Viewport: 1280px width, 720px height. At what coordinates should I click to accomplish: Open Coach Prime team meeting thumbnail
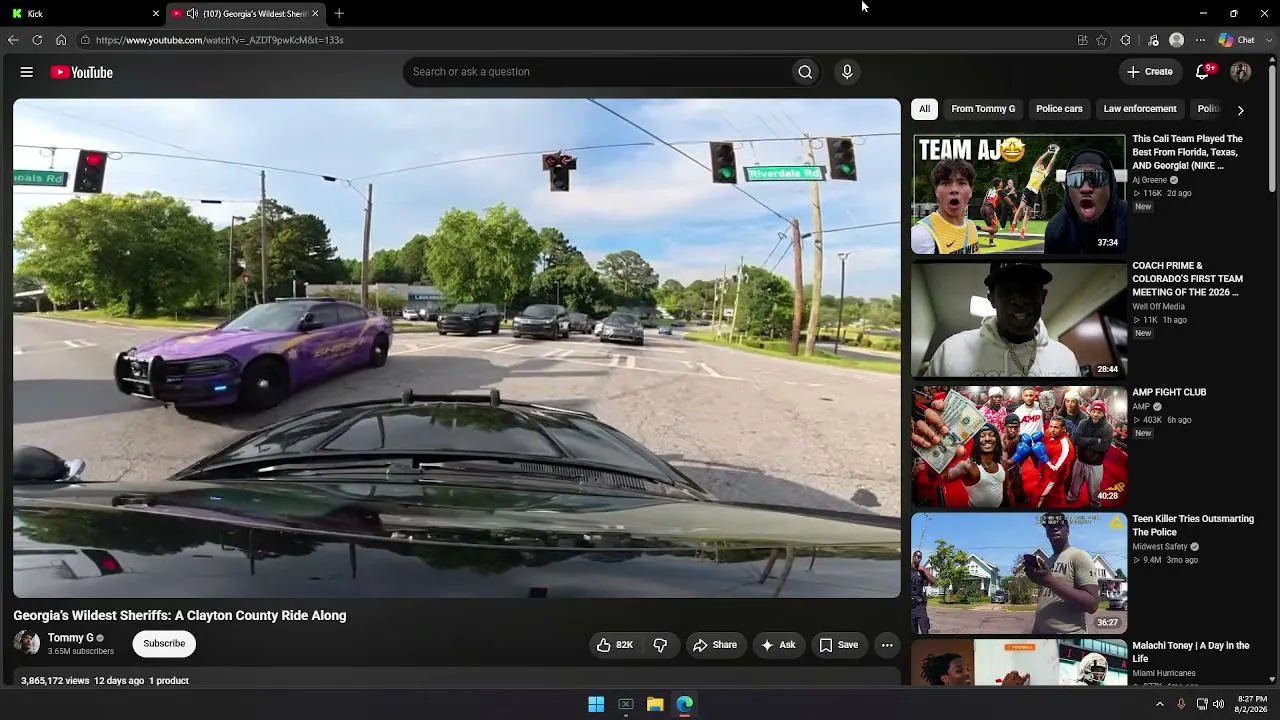click(x=1019, y=320)
